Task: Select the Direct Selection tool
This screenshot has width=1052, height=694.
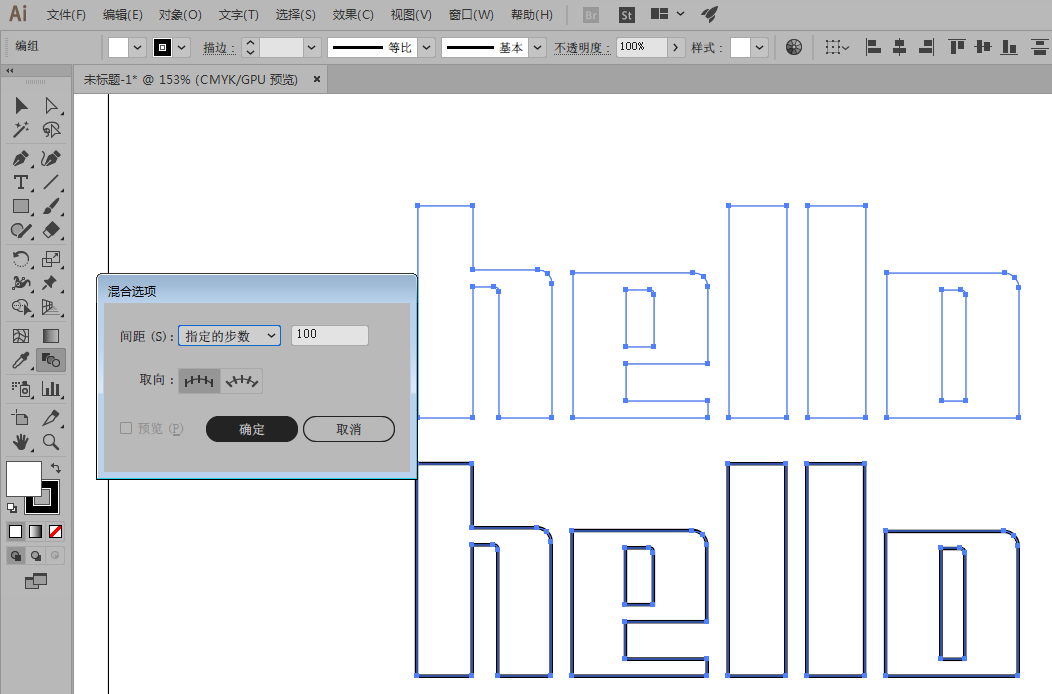Action: [51, 105]
